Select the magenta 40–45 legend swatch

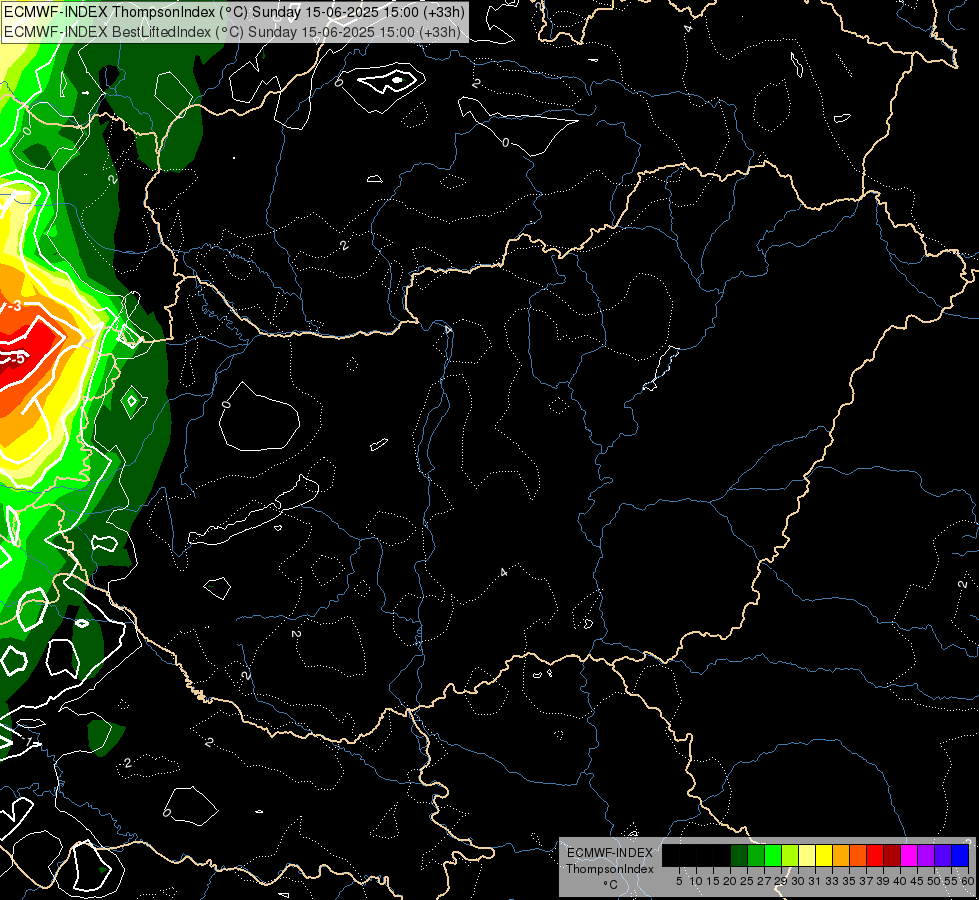point(909,855)
